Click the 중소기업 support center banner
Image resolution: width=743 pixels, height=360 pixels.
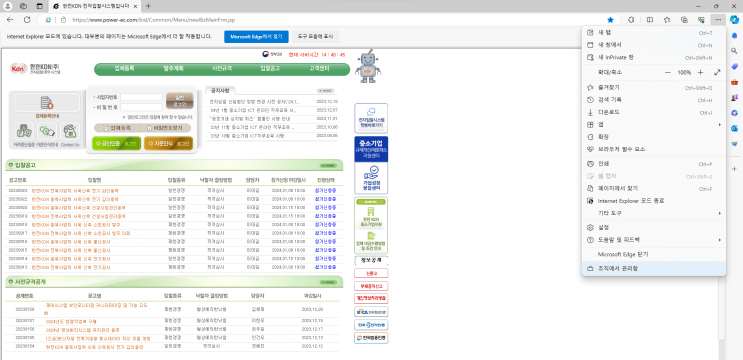pyautogui.click(x=371, y=149)
